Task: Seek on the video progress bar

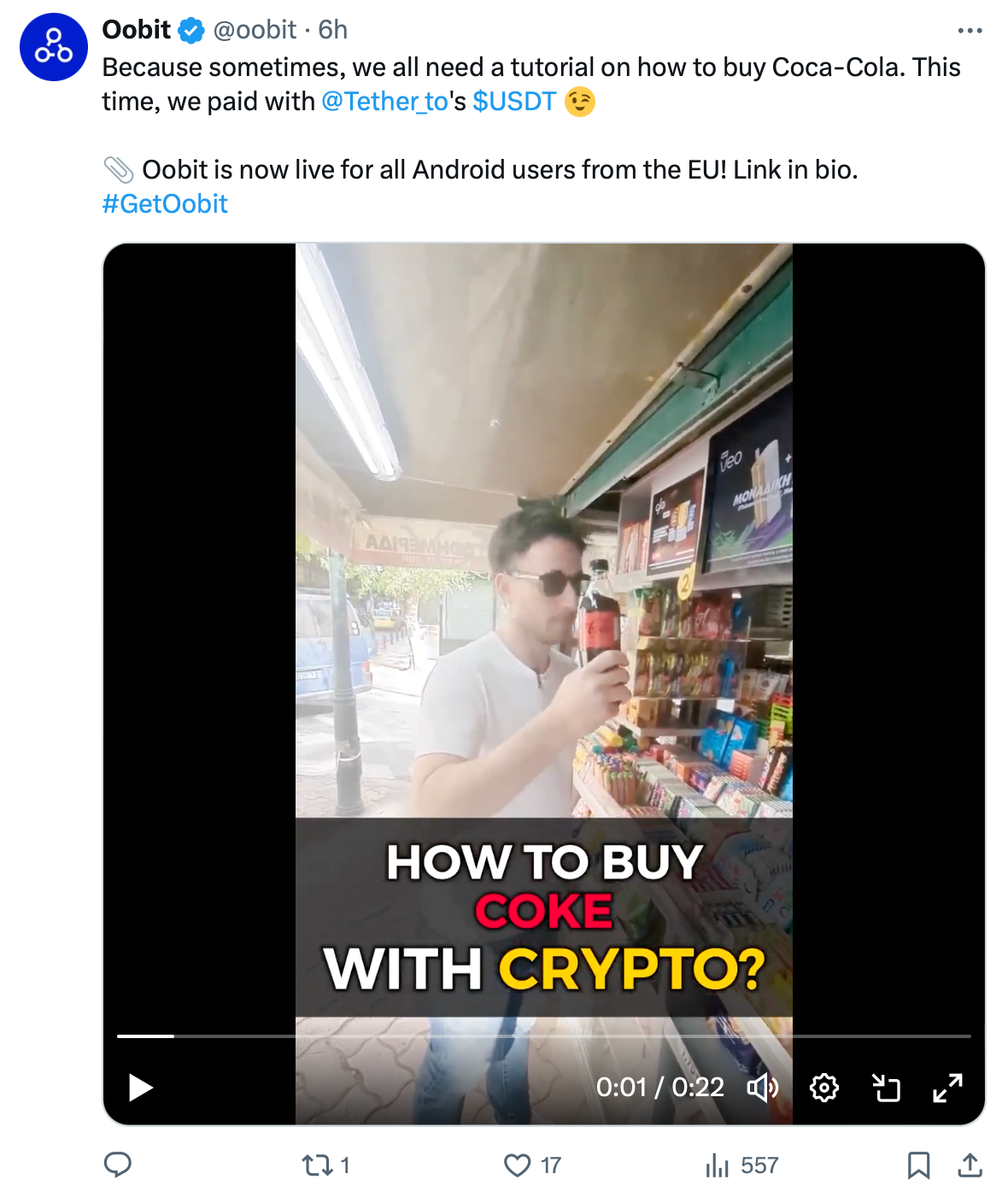Action: click(544, 1036)
